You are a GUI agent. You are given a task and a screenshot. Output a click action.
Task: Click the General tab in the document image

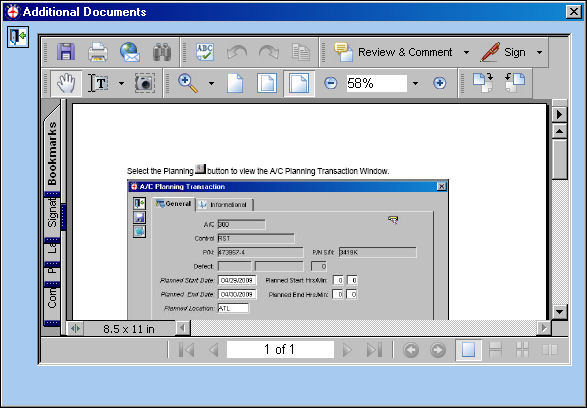click(174, 204)
